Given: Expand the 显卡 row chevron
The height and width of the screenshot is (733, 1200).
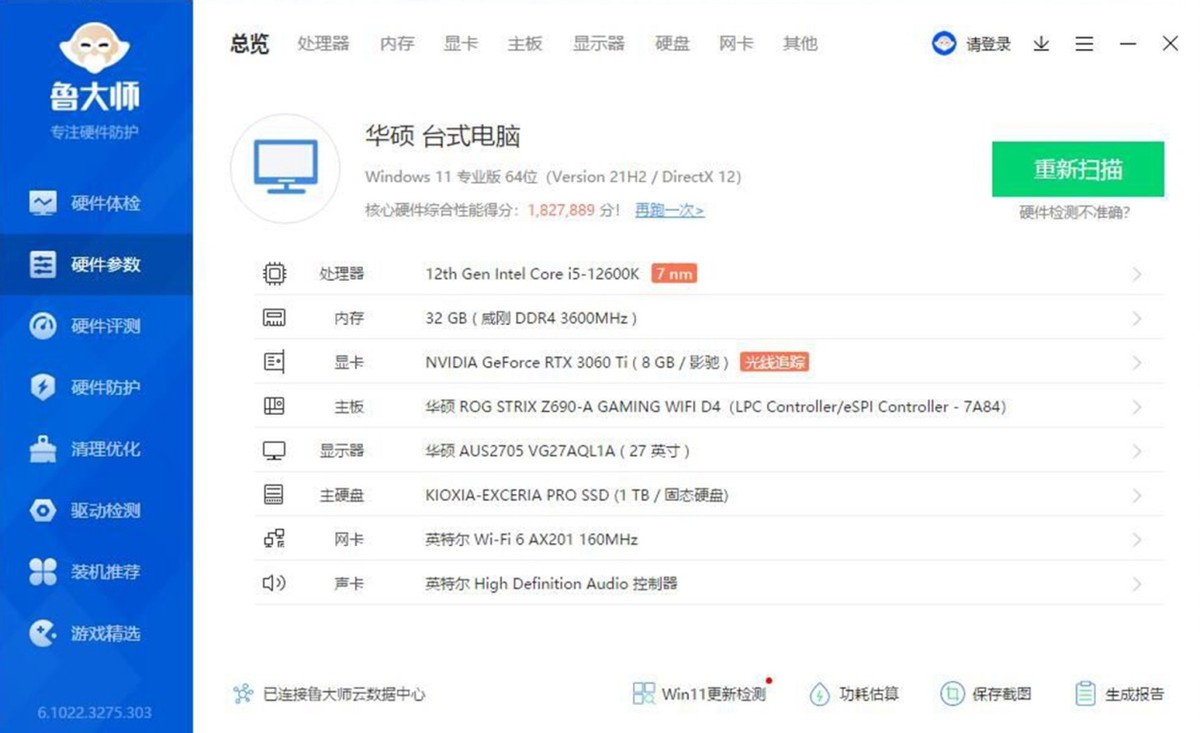Looking at the screenshot, I should tap(1137, 362).
